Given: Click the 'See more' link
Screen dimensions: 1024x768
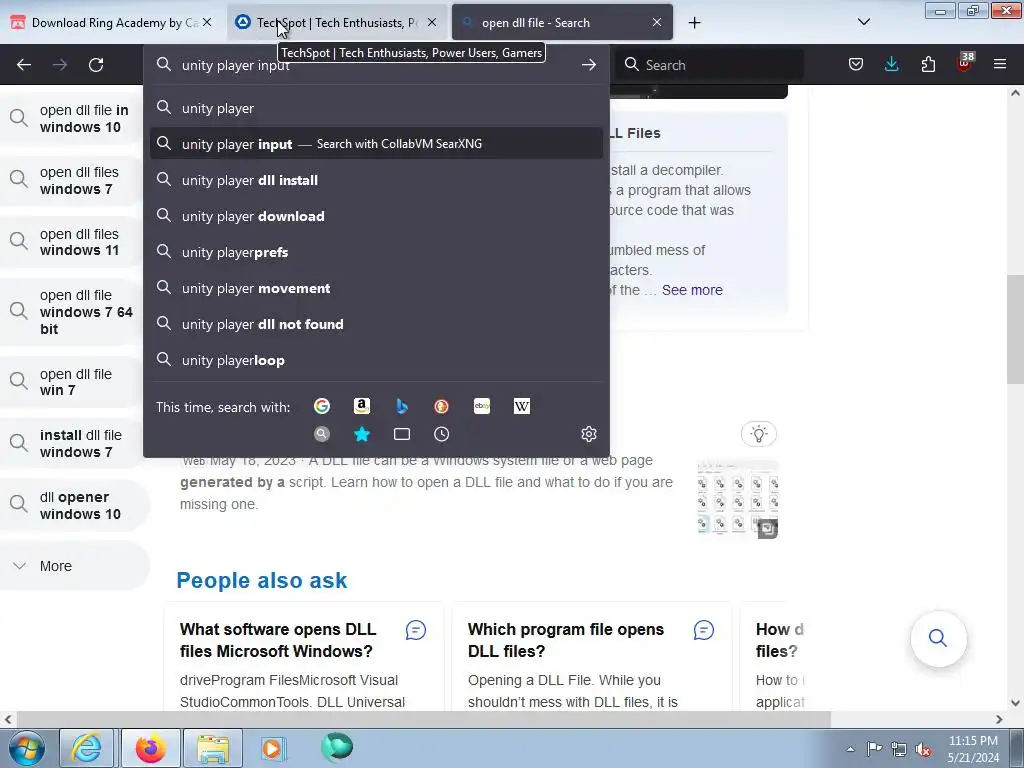Looking at the screenshot, I should click(692, 290).
